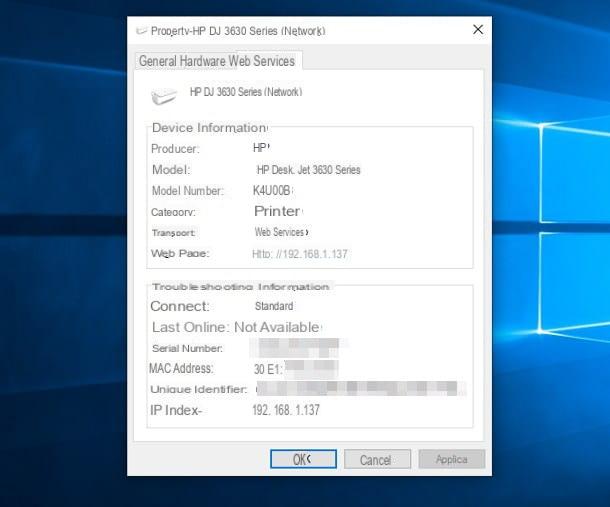Click the blurred Unique Identifier value

360,388
